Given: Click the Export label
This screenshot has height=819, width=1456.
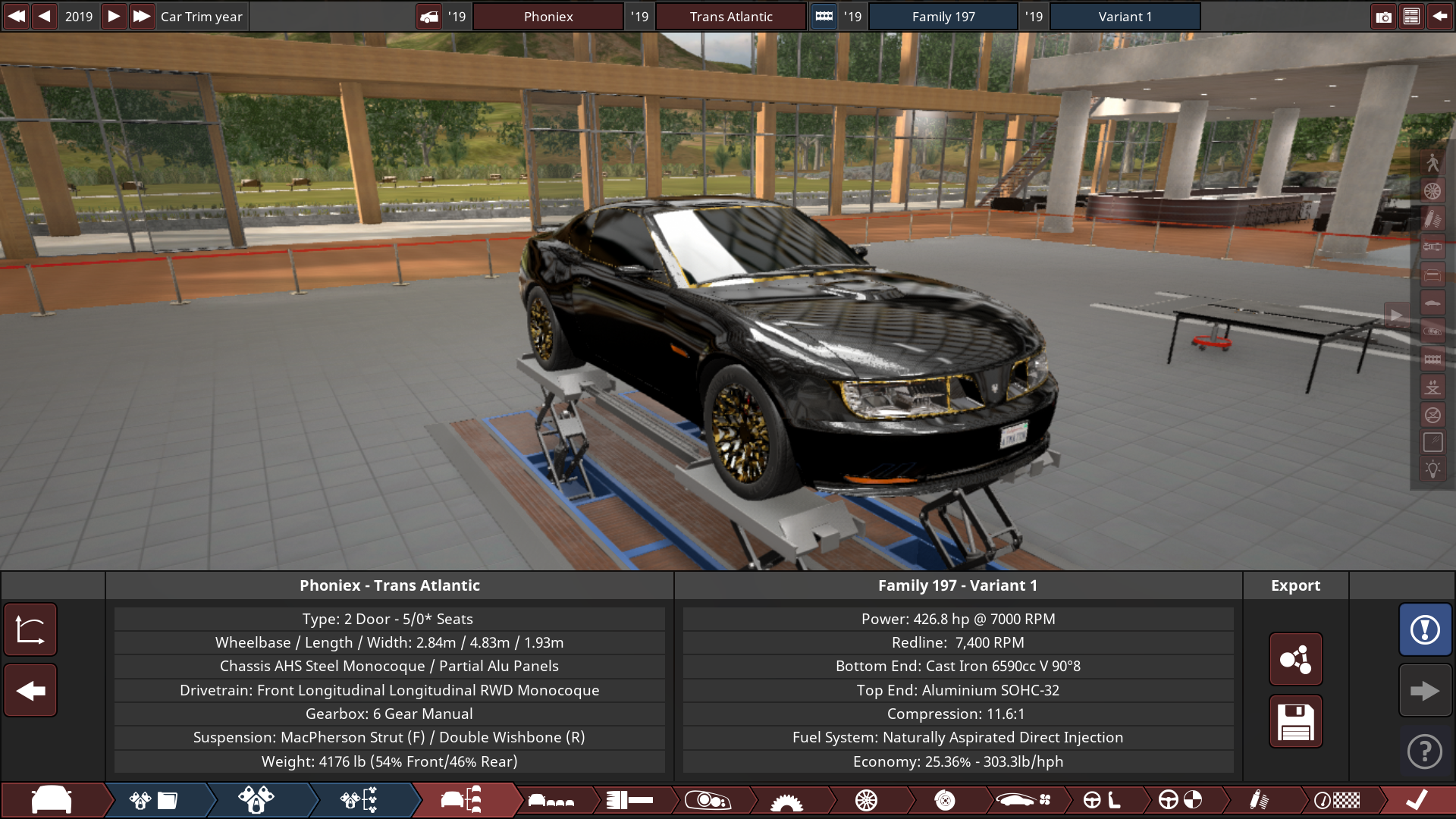Looking at the screenshot, I should coord(1295,585).
